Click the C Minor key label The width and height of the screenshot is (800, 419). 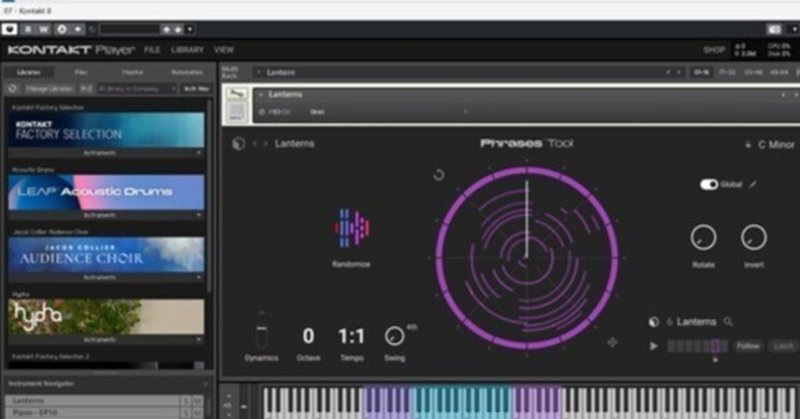[776, 144]
